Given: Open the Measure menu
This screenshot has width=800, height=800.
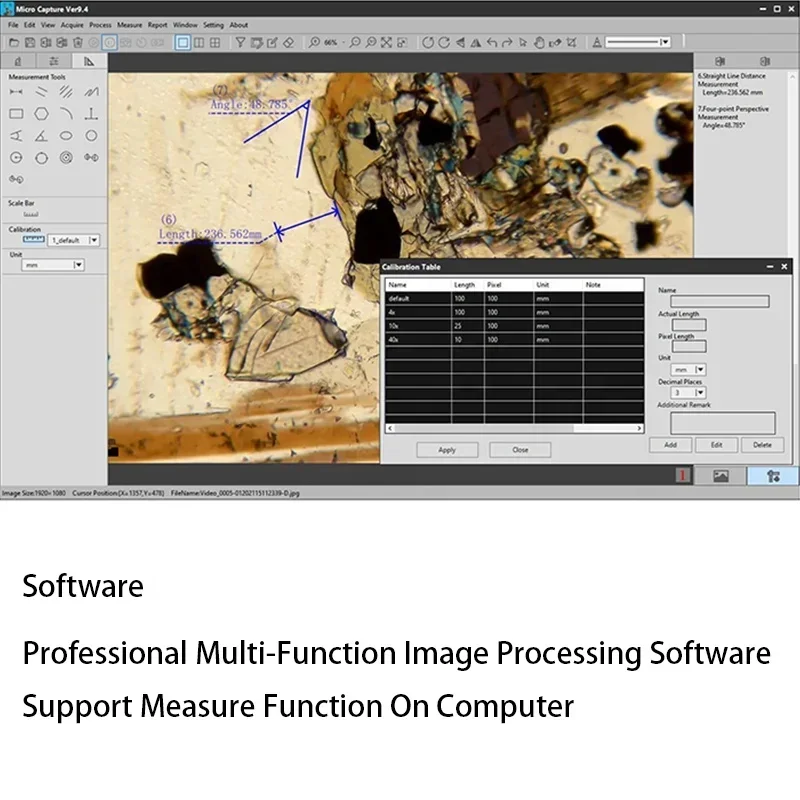Looking at the screenshot, I should click(130, 25).
